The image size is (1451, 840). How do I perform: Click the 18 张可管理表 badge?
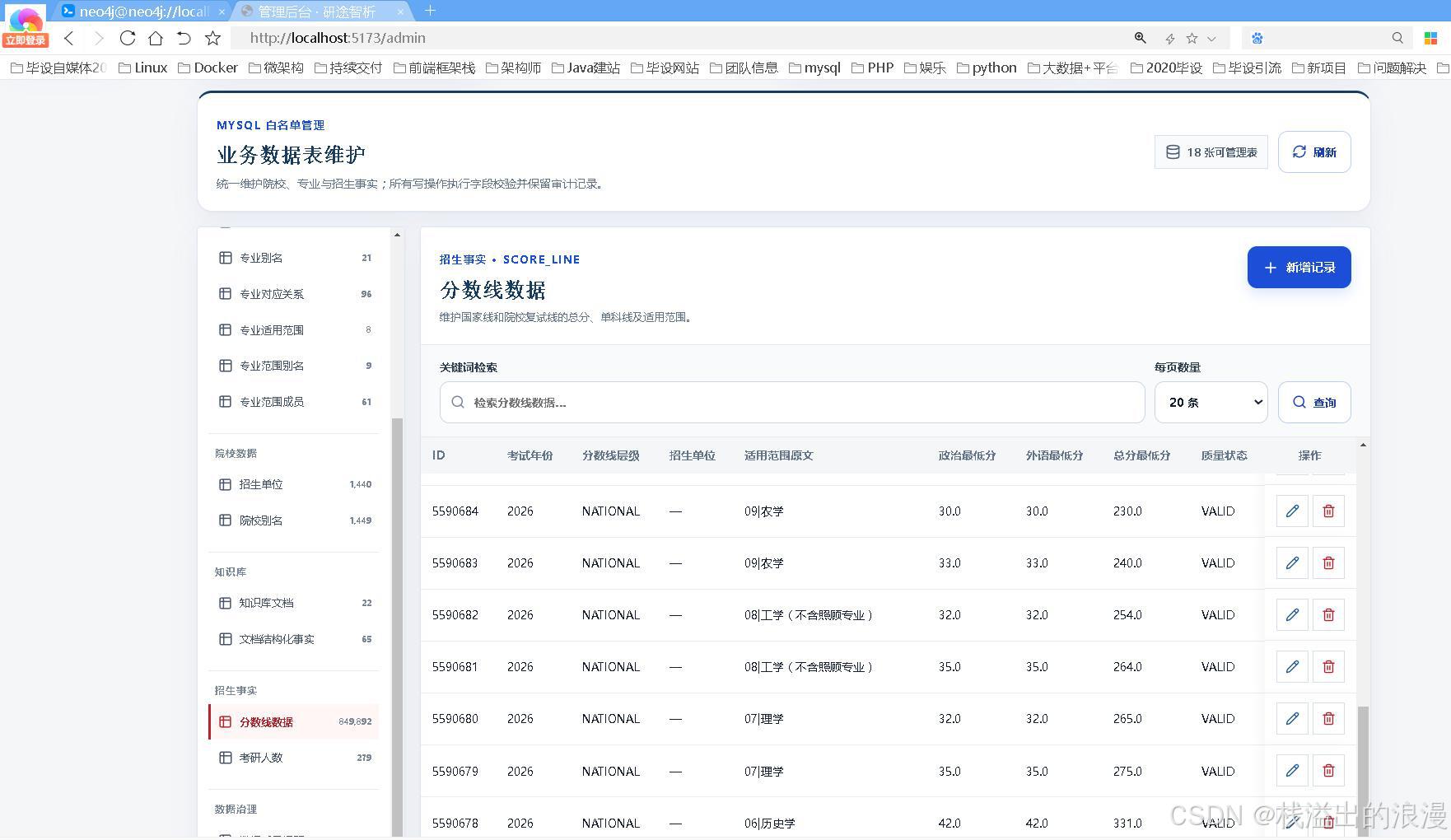pos(1211,152)
